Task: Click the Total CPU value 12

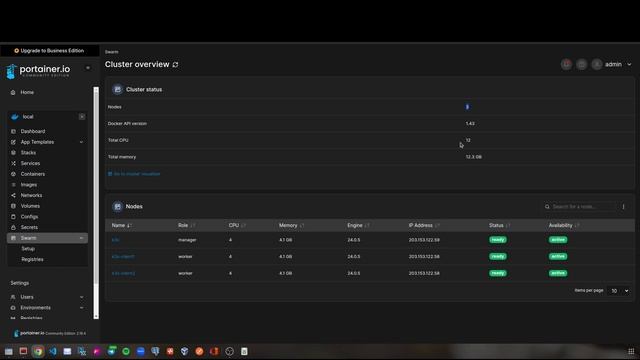Action: (x=468, y=140)
